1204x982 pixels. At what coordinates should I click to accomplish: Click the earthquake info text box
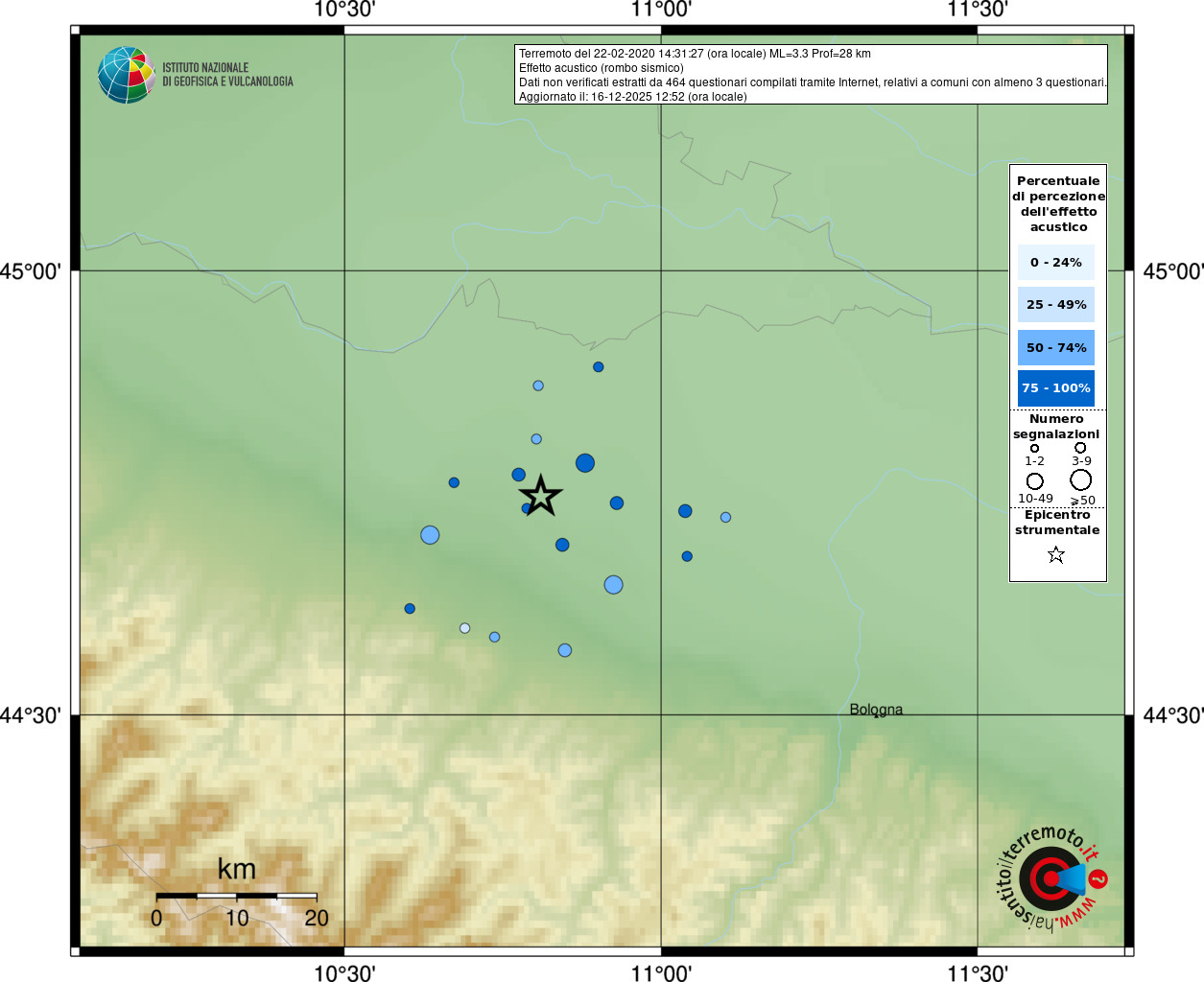pos(812,75)
